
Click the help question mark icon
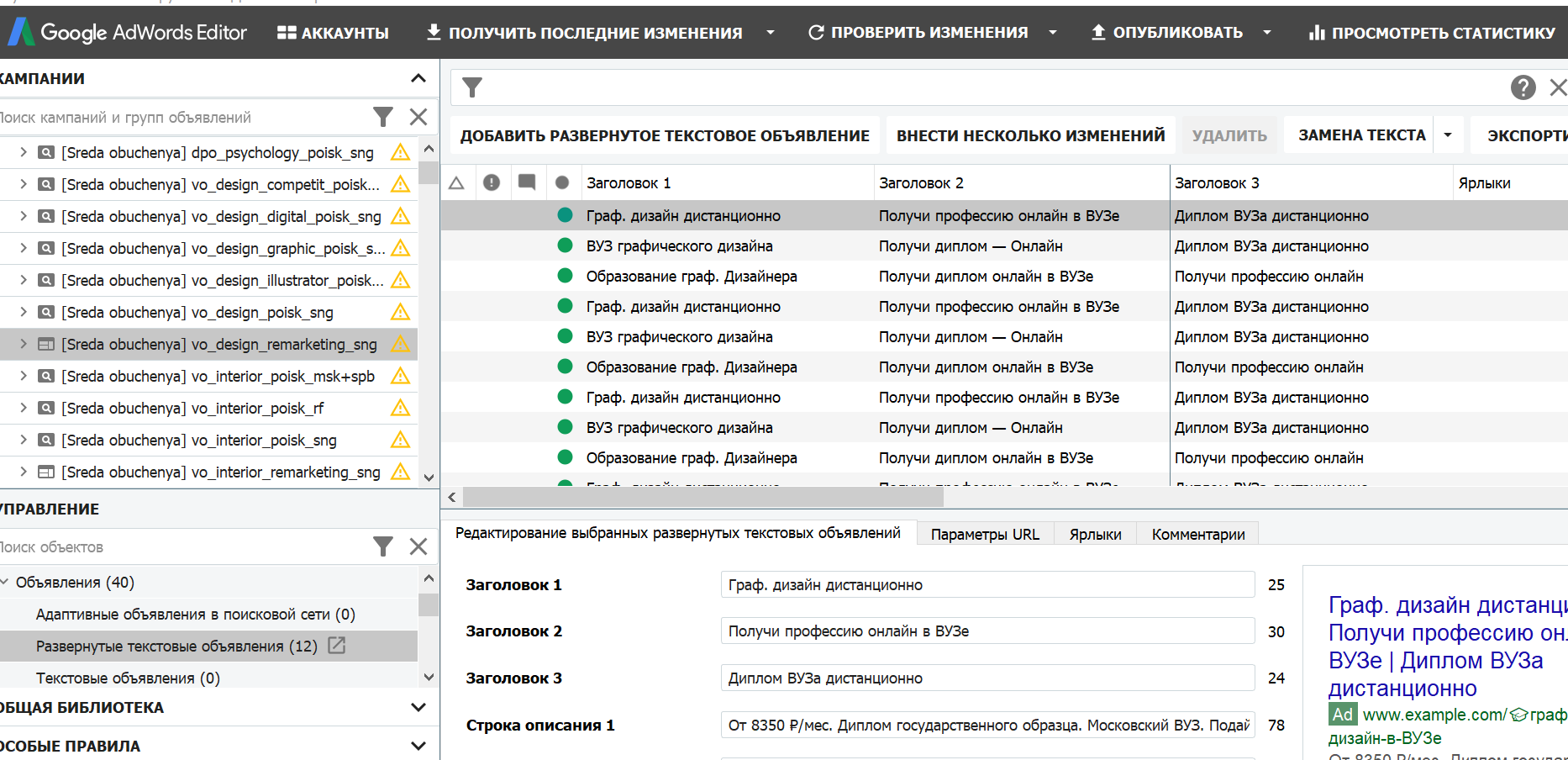(1523, 87)
